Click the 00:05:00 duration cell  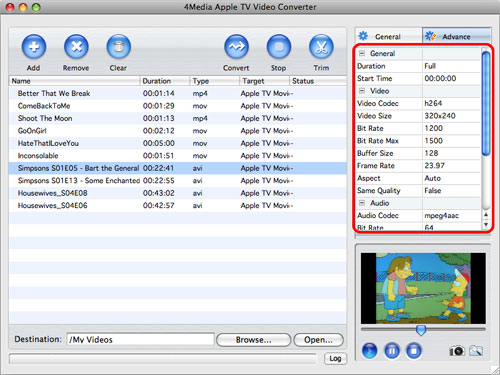click(159, 143)
